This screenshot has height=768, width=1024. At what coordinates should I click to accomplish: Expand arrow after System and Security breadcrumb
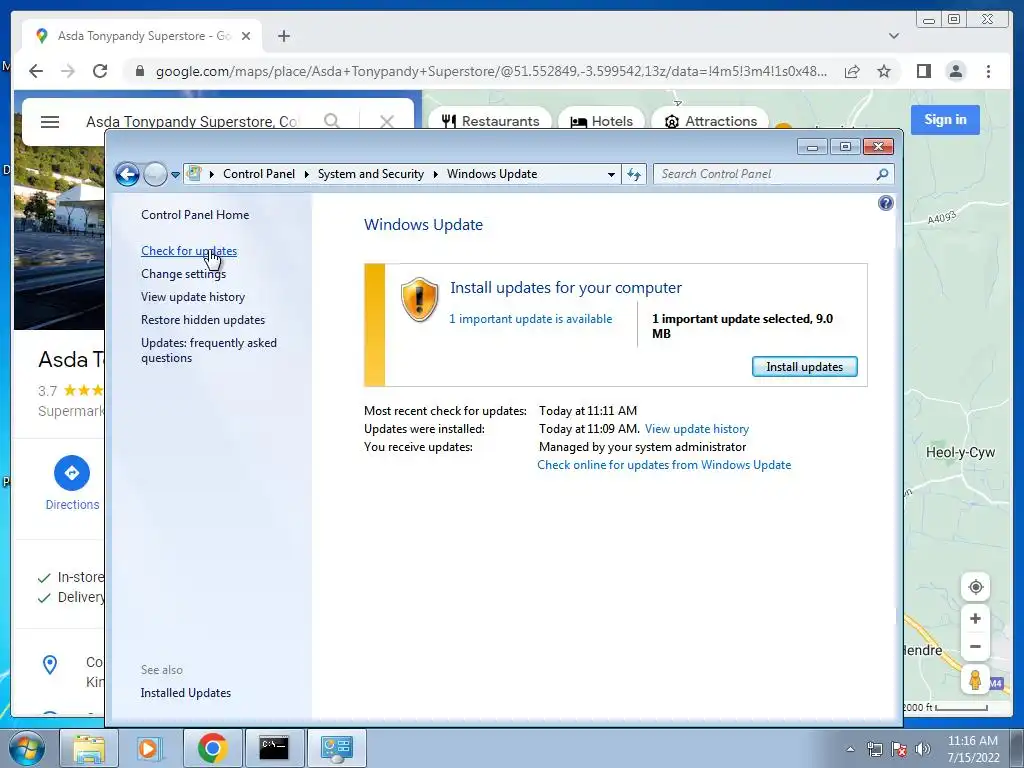[x=435, y=174]
